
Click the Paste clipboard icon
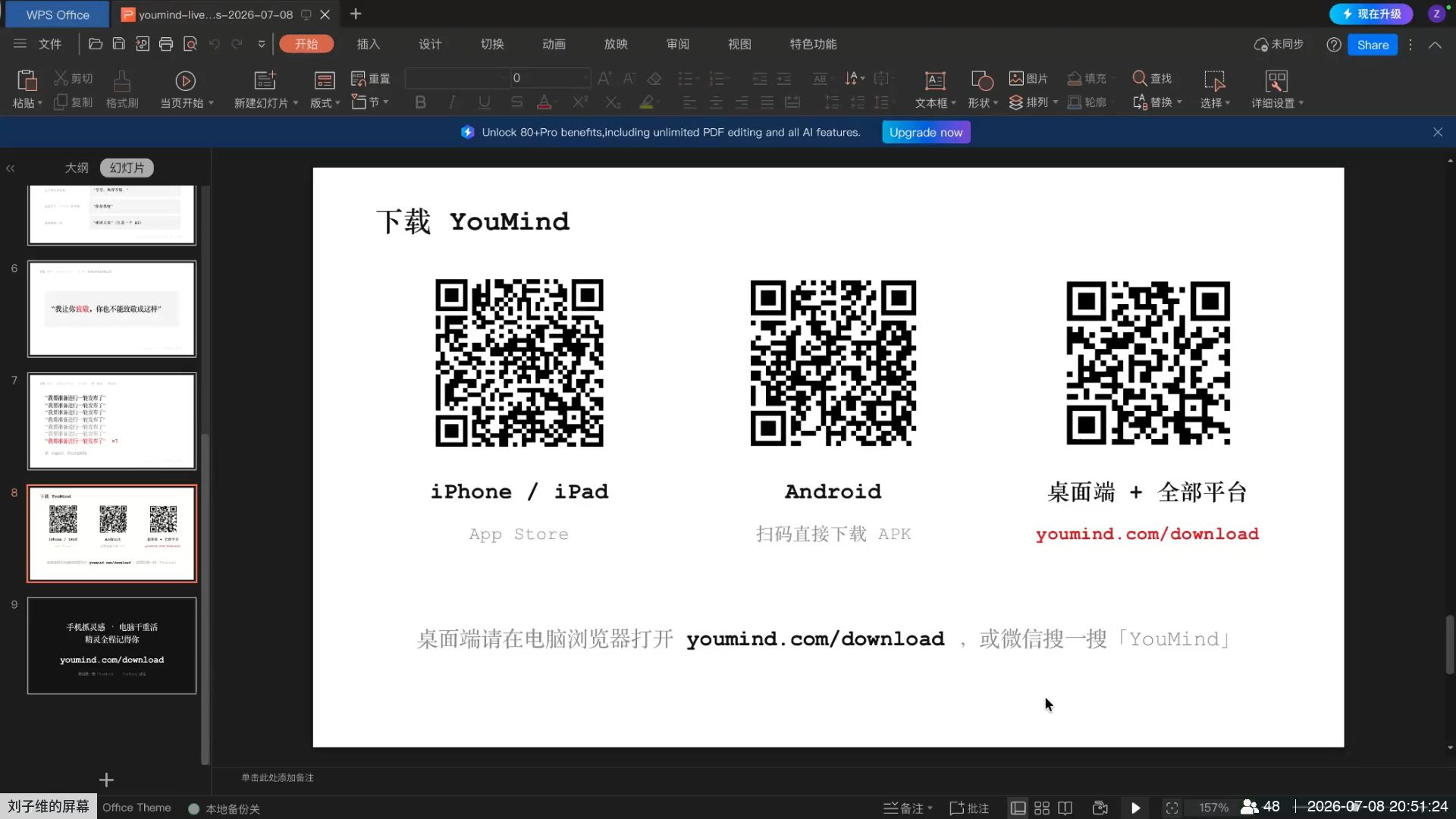click(x=27, y=80)
